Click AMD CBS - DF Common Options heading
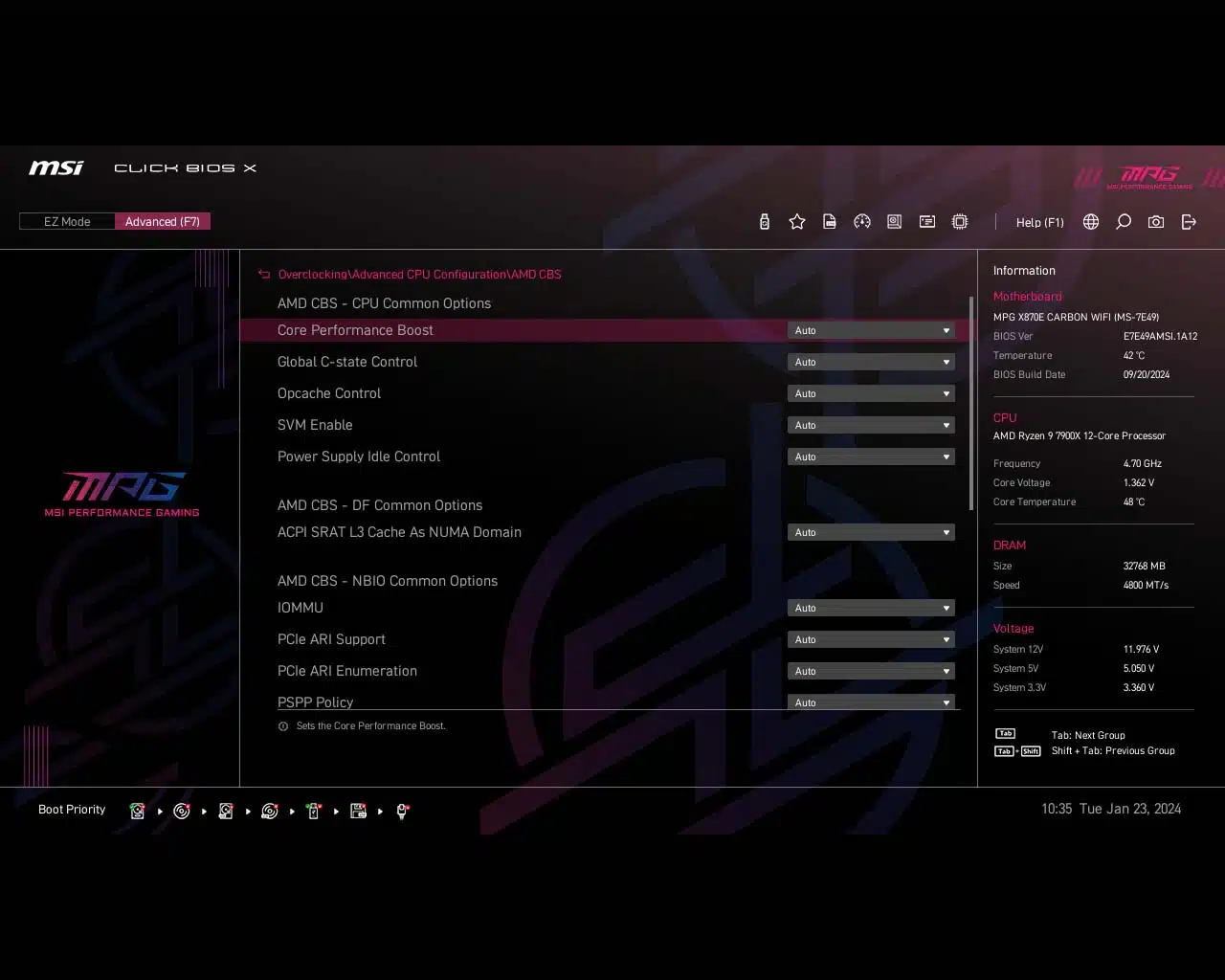The height and width of the screenshot is (980, 1225). (380, 505)
